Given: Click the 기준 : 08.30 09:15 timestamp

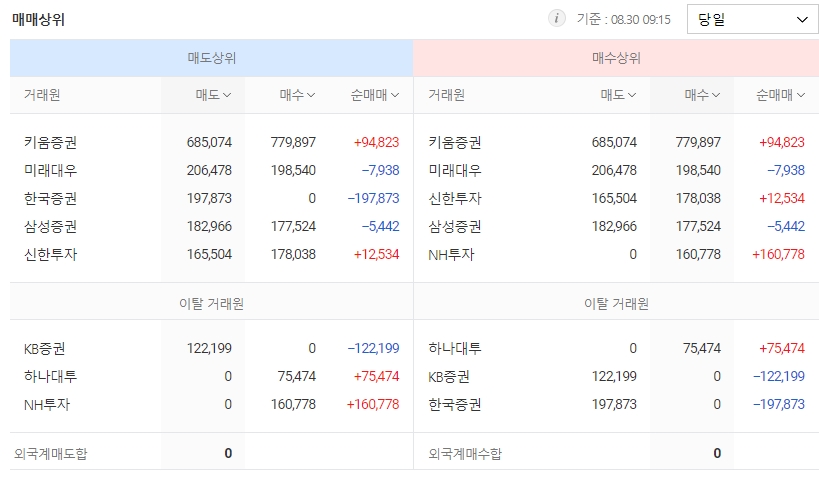Looking at the screenshot, I should (624, 19).
